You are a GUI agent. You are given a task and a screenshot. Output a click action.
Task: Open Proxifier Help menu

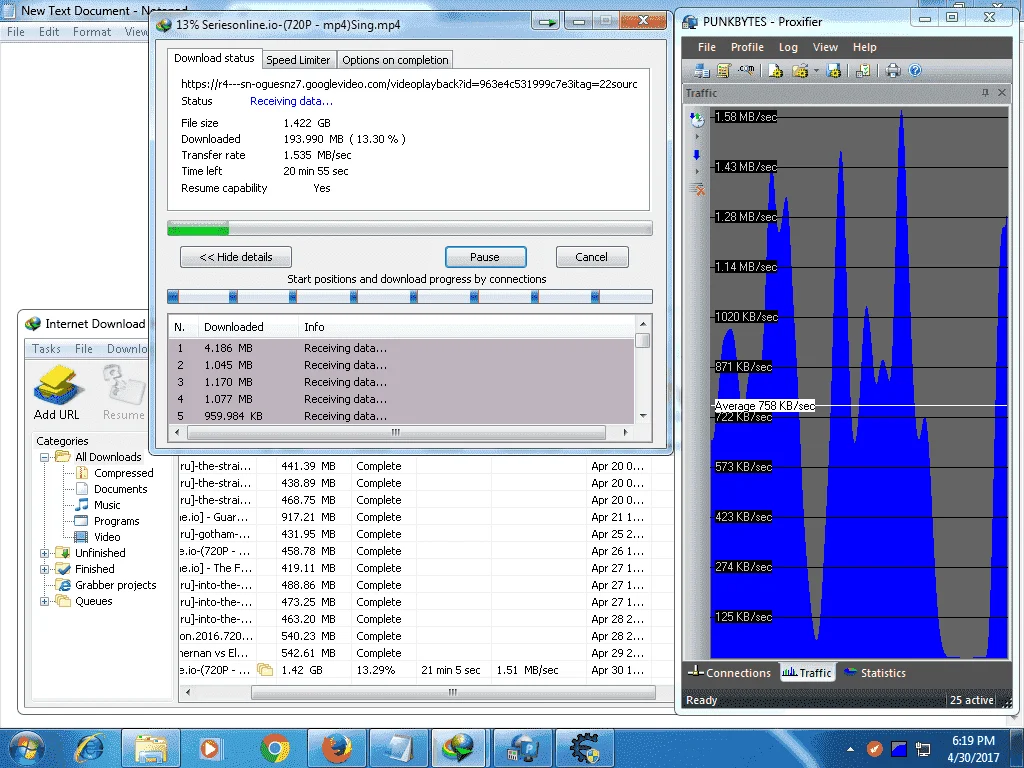point(864,47)
